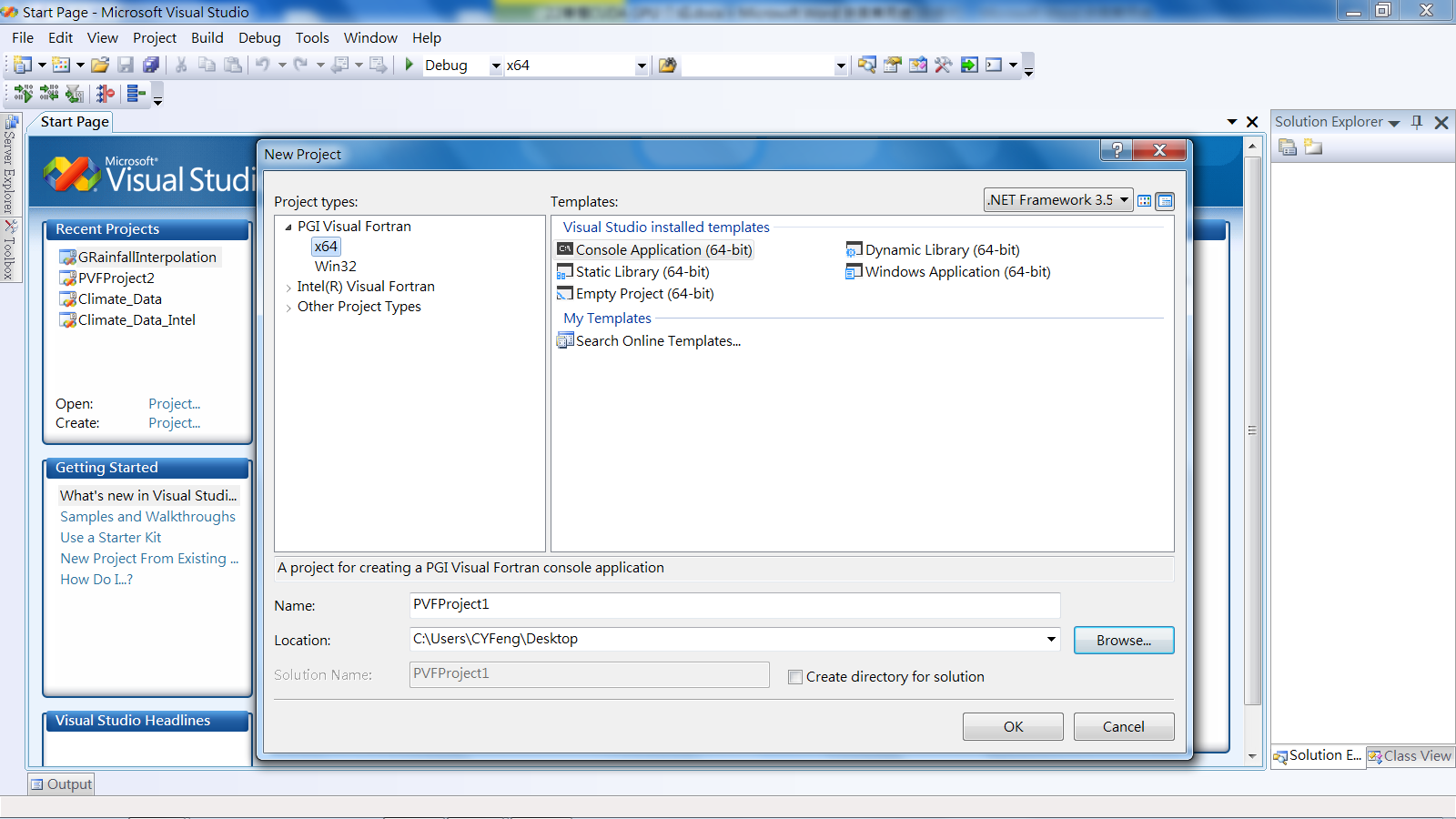
Task: Click the Copy toolbar icon
Action: click(207, 65)
